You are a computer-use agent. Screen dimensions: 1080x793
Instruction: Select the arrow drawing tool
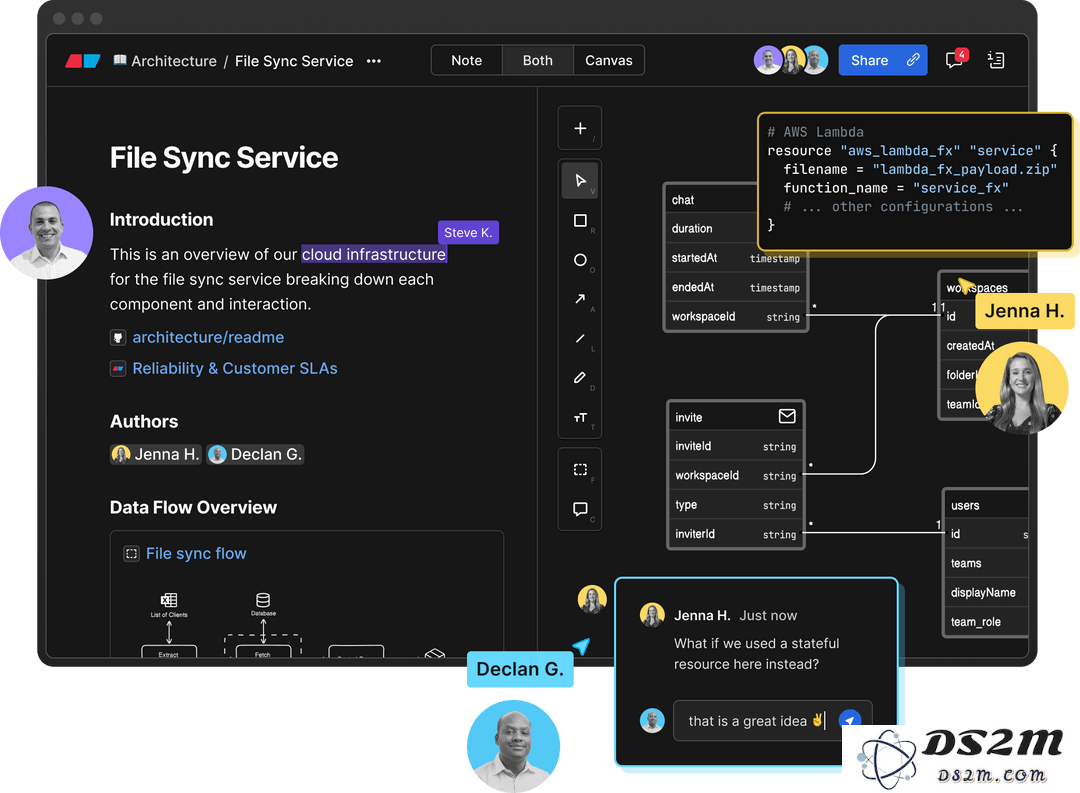580,299
